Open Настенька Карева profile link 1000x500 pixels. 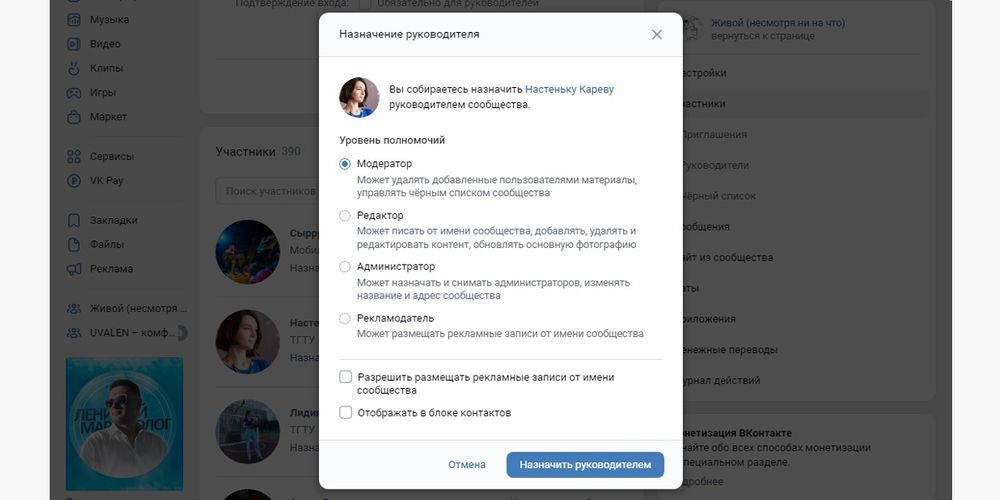pyautogui.click(x=569, y=89)
